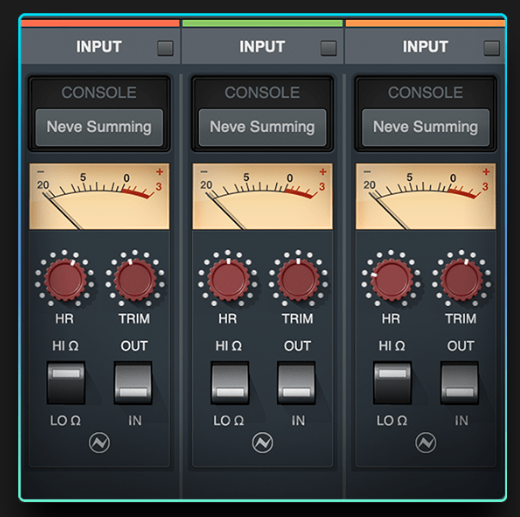The width and height of the screenshot is (520, 517).
Task: Flip the OUT/IN switch on the red channel
Action: [x=133, y=383]
